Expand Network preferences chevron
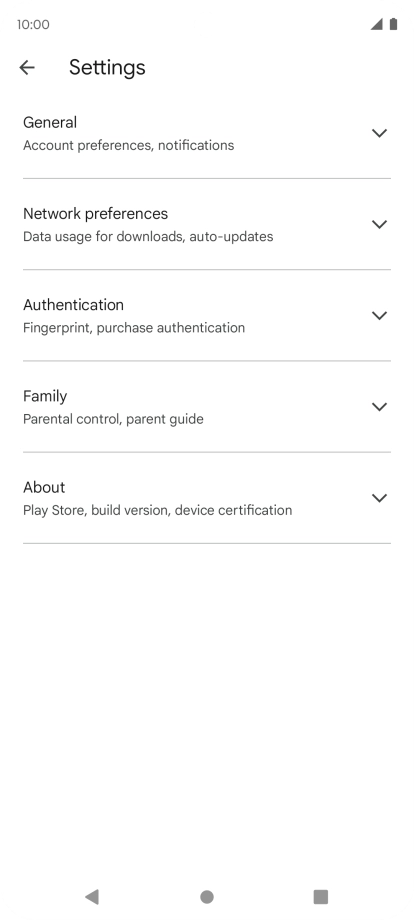414x920 pixels. click(379, 224)
